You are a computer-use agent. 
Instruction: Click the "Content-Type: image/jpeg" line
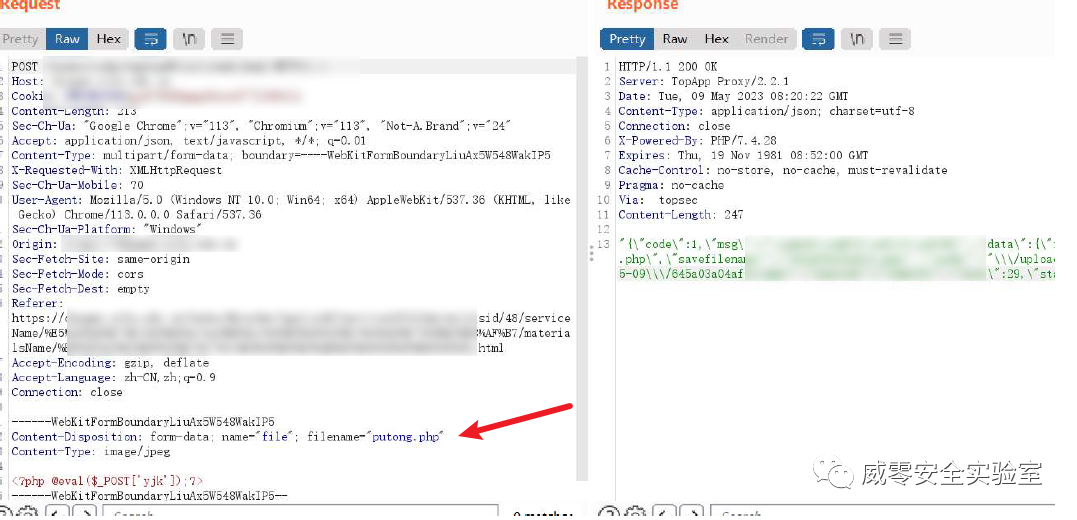pos(91,452)
